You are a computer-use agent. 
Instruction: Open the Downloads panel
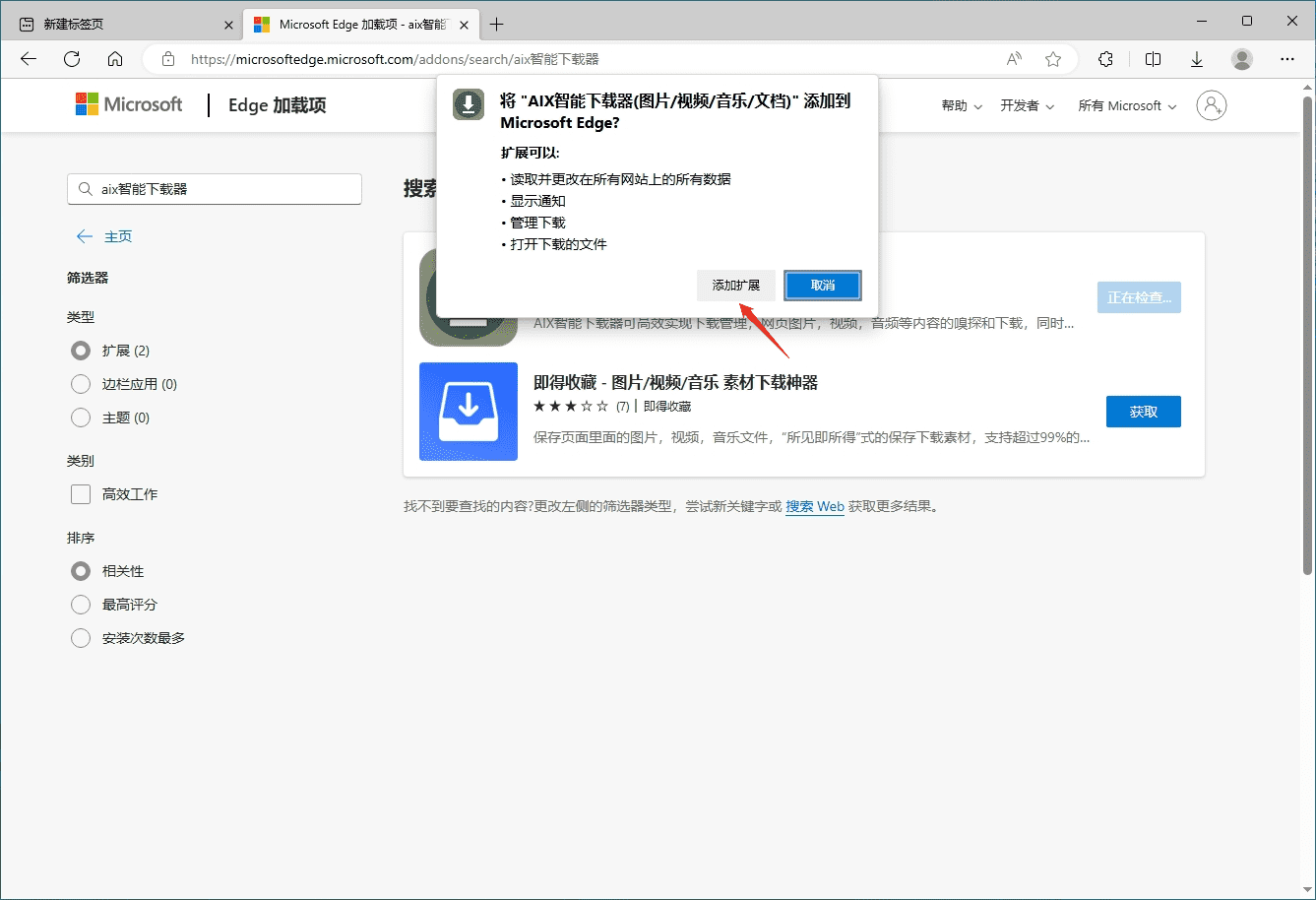click(1197, 59)
